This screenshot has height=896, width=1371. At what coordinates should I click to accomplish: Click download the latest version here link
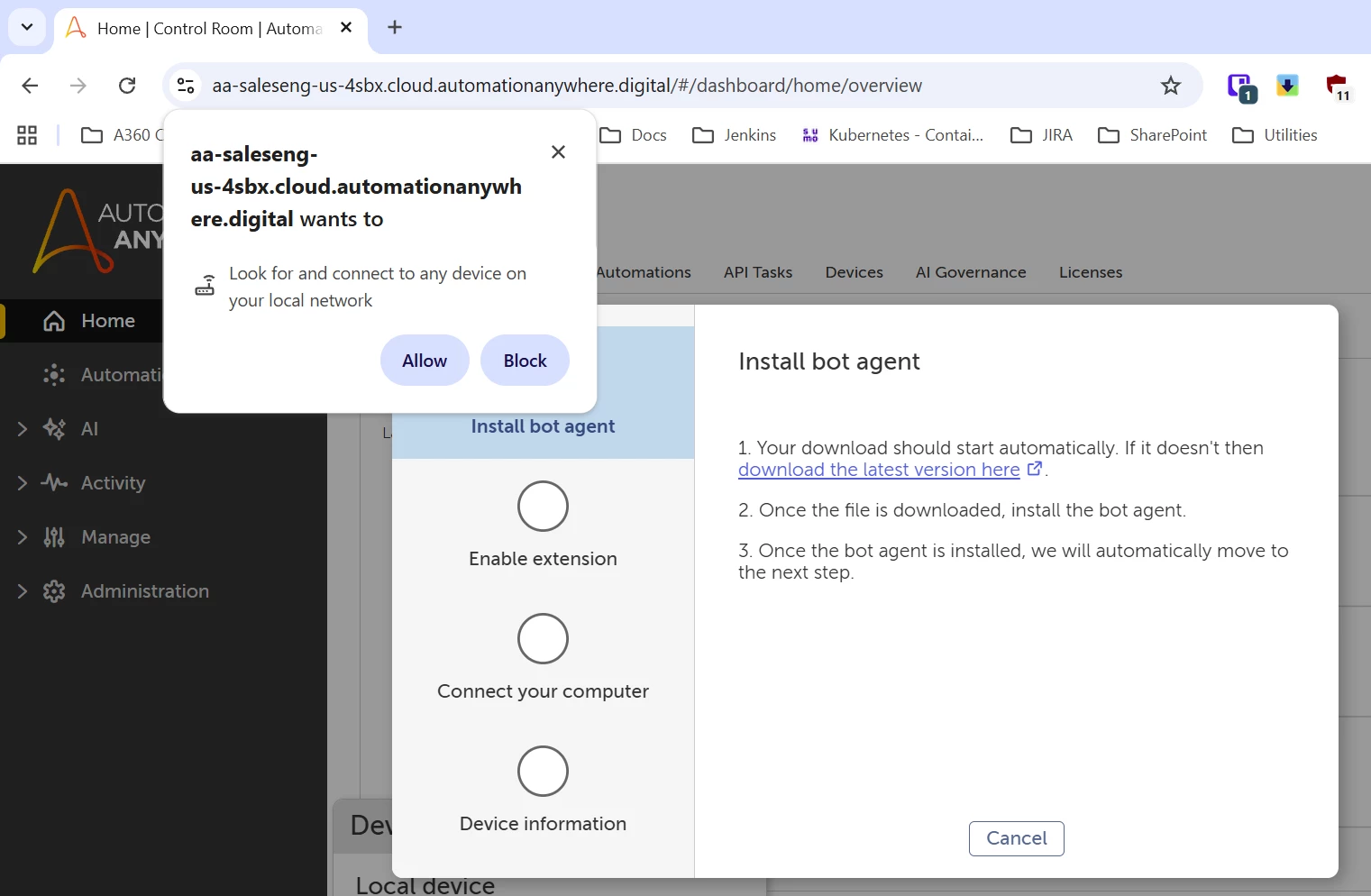879,470
